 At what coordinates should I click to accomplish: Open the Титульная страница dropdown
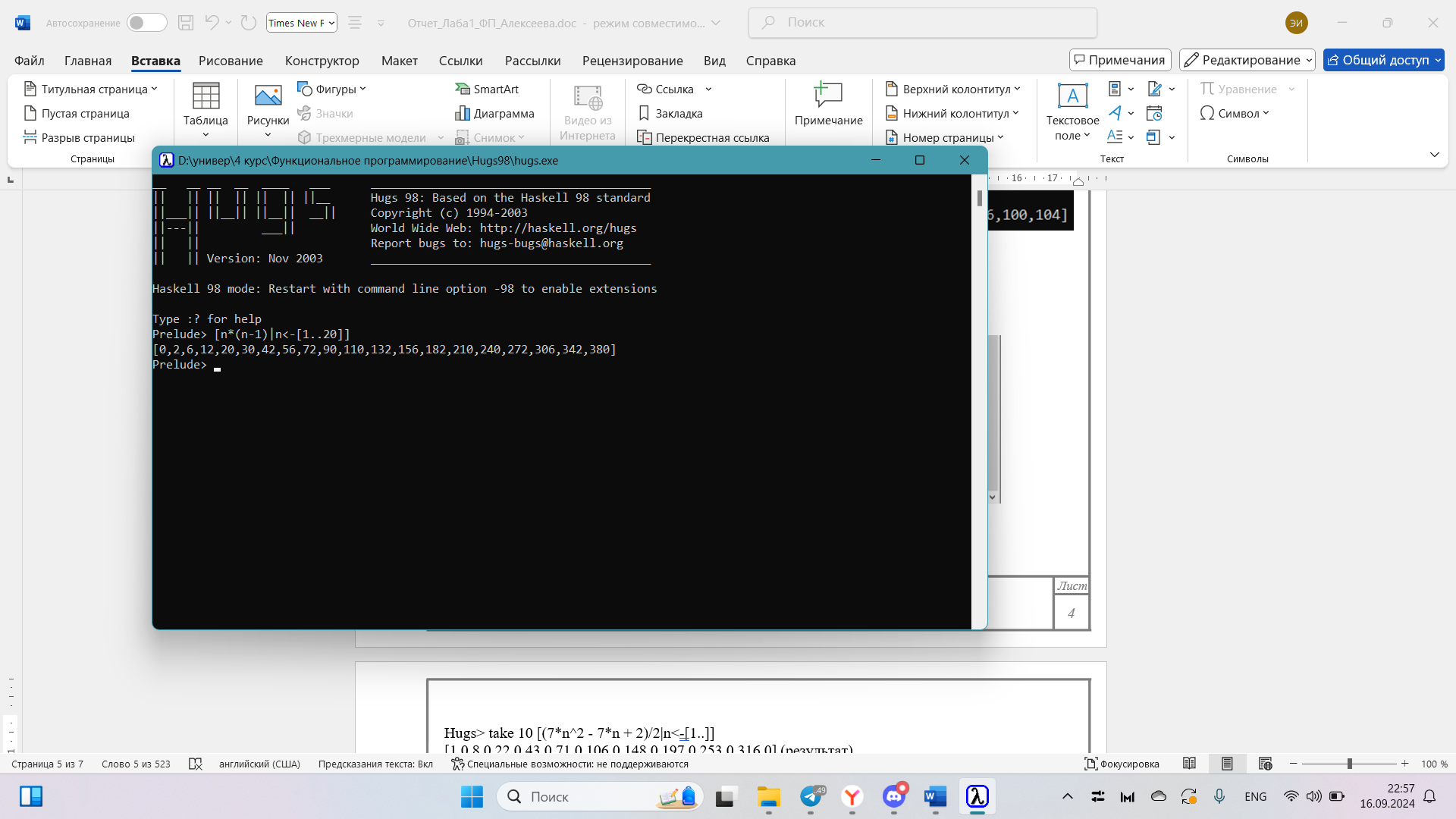coord(91,89)
